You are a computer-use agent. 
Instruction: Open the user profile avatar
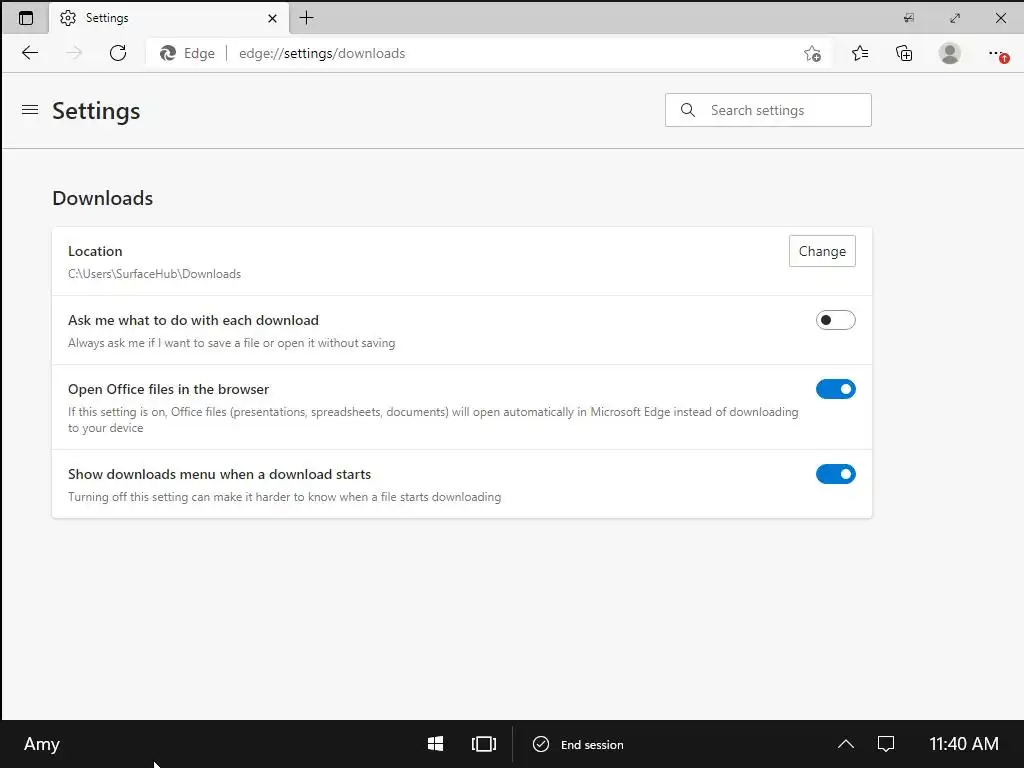coord(950,53)
